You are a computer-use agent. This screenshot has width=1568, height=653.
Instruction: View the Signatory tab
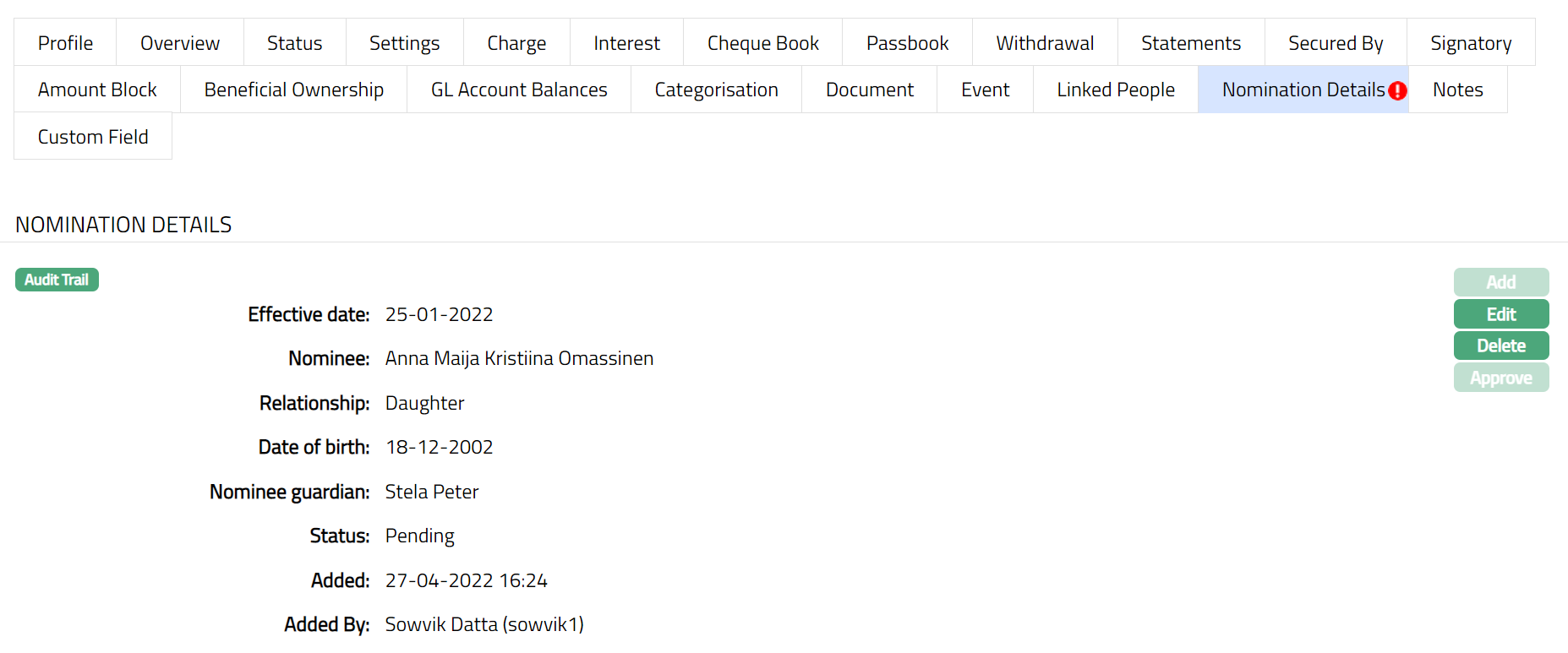(x=1470, y=43)
